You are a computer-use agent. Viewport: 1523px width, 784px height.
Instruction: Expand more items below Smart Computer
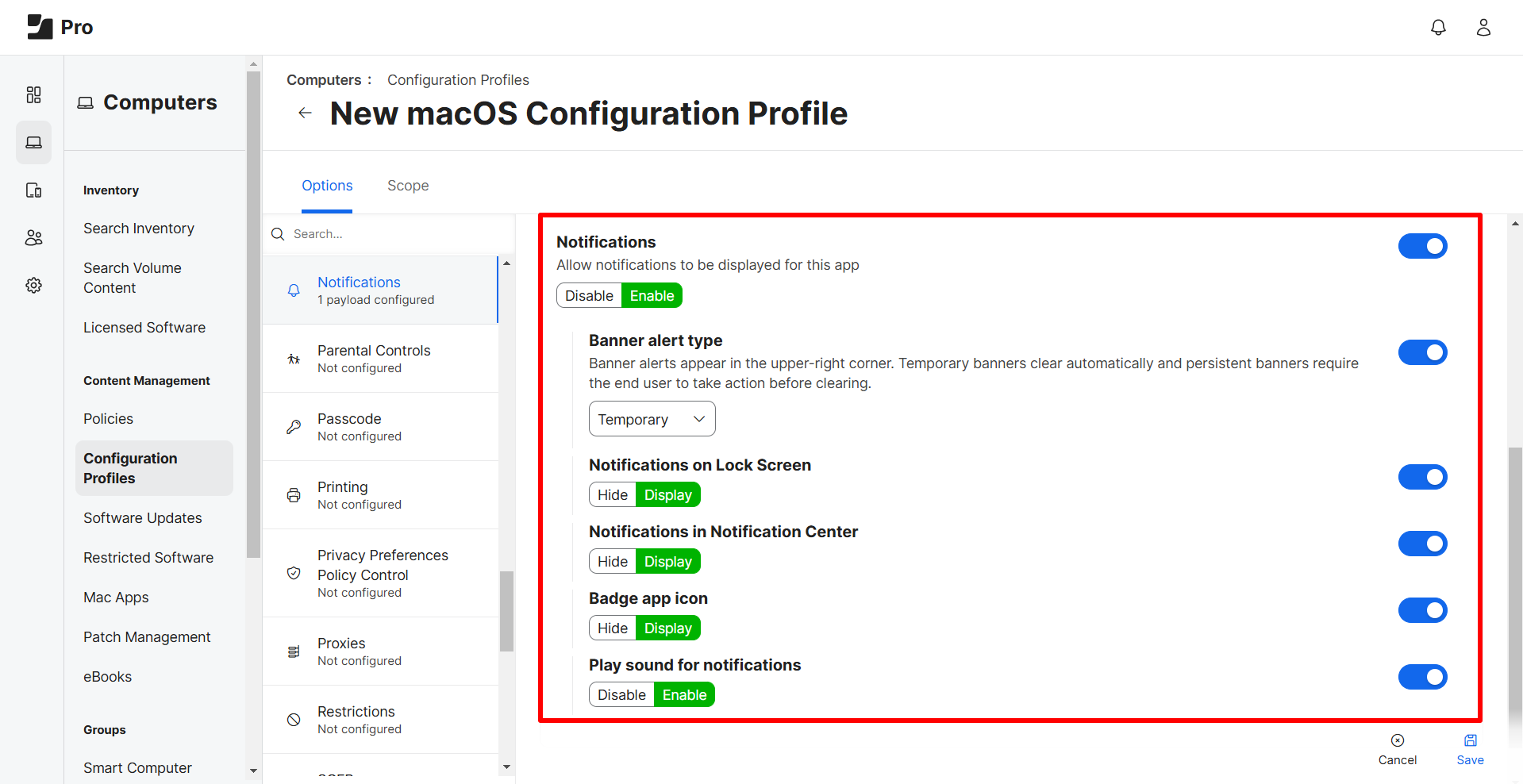click(253, 771)
